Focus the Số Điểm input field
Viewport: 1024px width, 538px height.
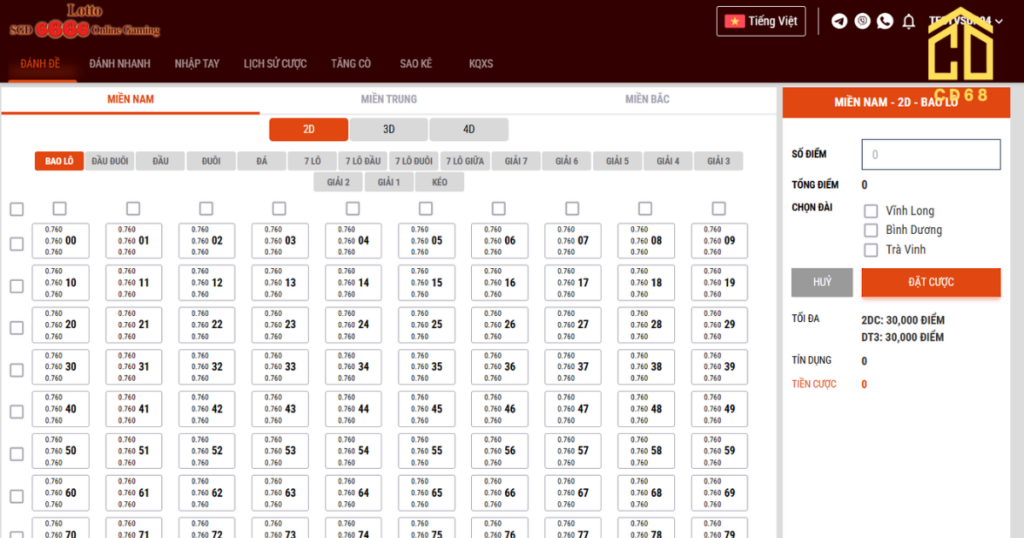point(931,155)
